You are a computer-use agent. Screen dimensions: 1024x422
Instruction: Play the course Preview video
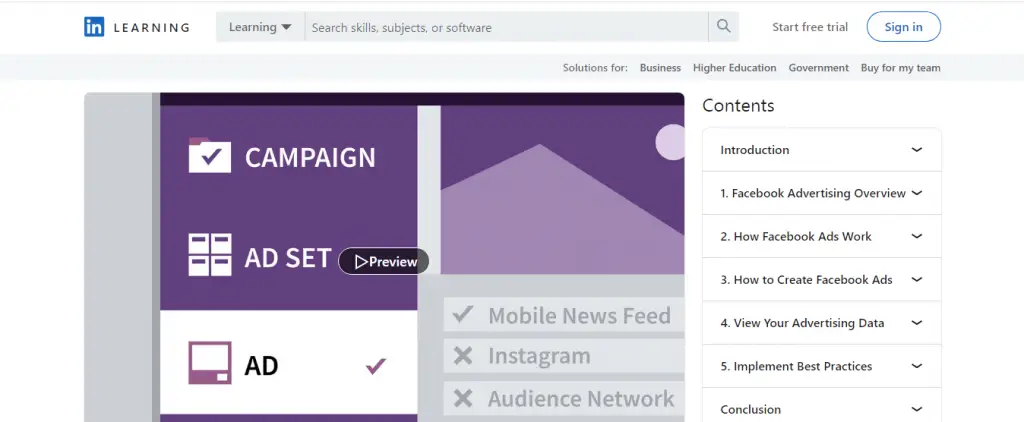tap(384, 262)
